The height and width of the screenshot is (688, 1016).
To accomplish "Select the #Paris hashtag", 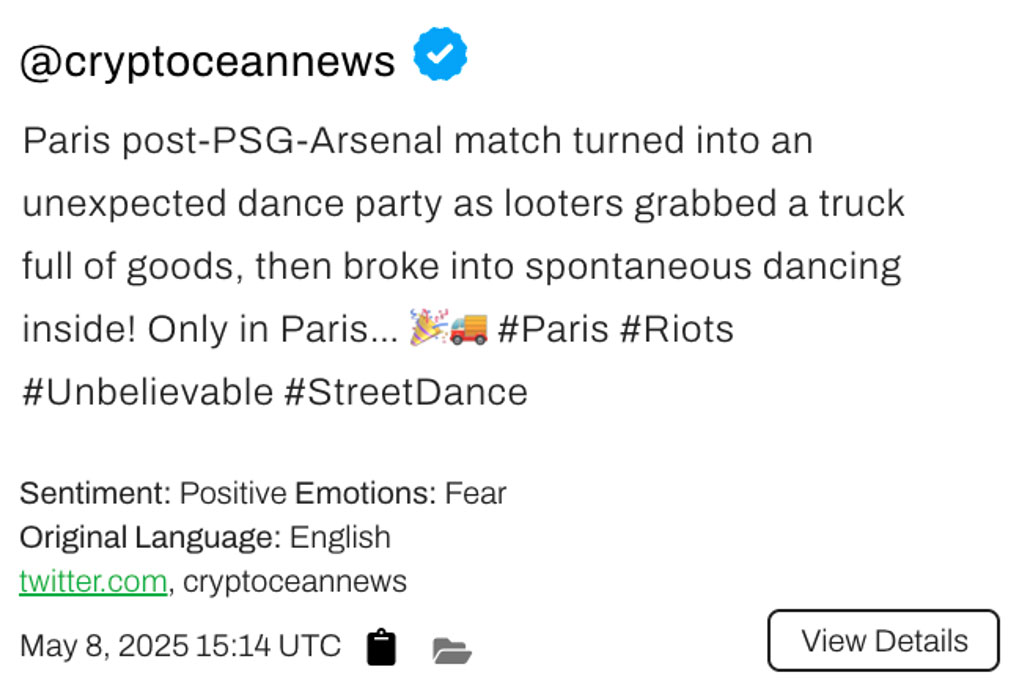I will [553, 329].
